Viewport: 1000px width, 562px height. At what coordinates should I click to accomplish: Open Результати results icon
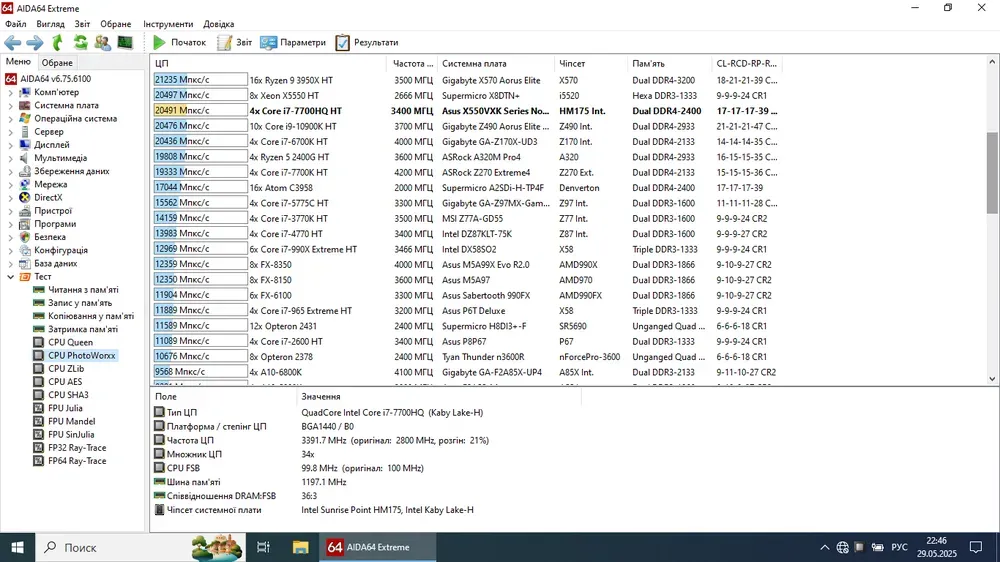click(366, 43)
